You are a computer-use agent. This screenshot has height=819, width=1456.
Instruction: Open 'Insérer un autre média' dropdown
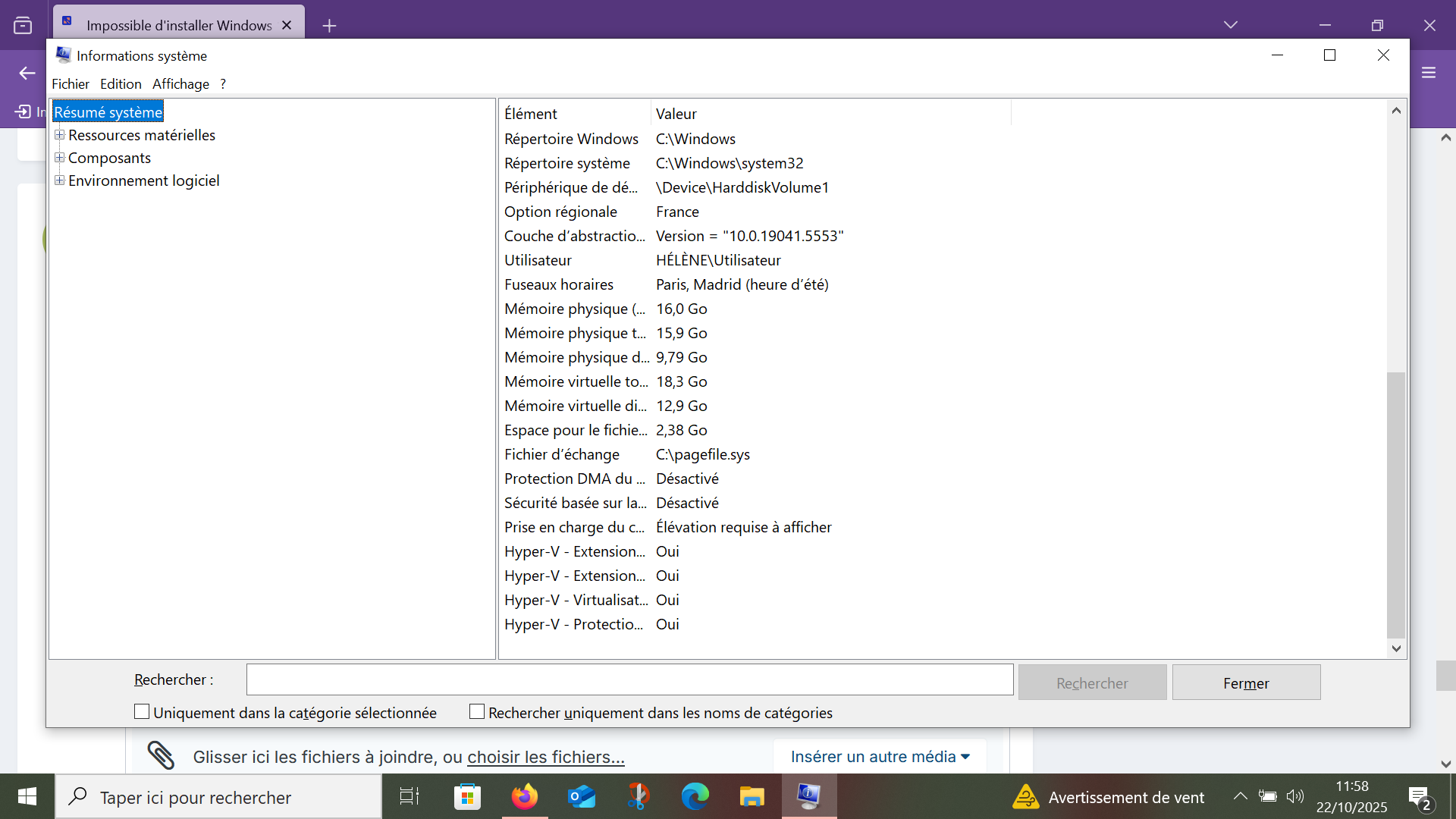pyautogui.click(x=880, y=757)
